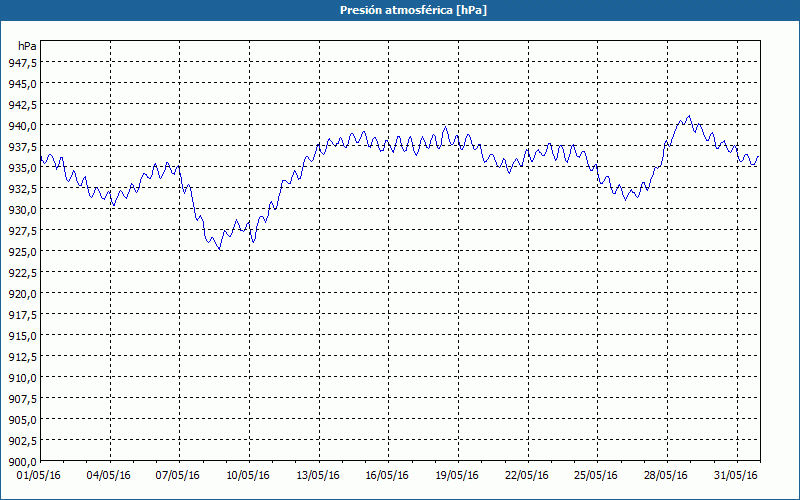Image resolution: width=800 pixels, height=500 pixels.
Task: Click the 907,5 y-axis value
Action: [x=22, y=398]
